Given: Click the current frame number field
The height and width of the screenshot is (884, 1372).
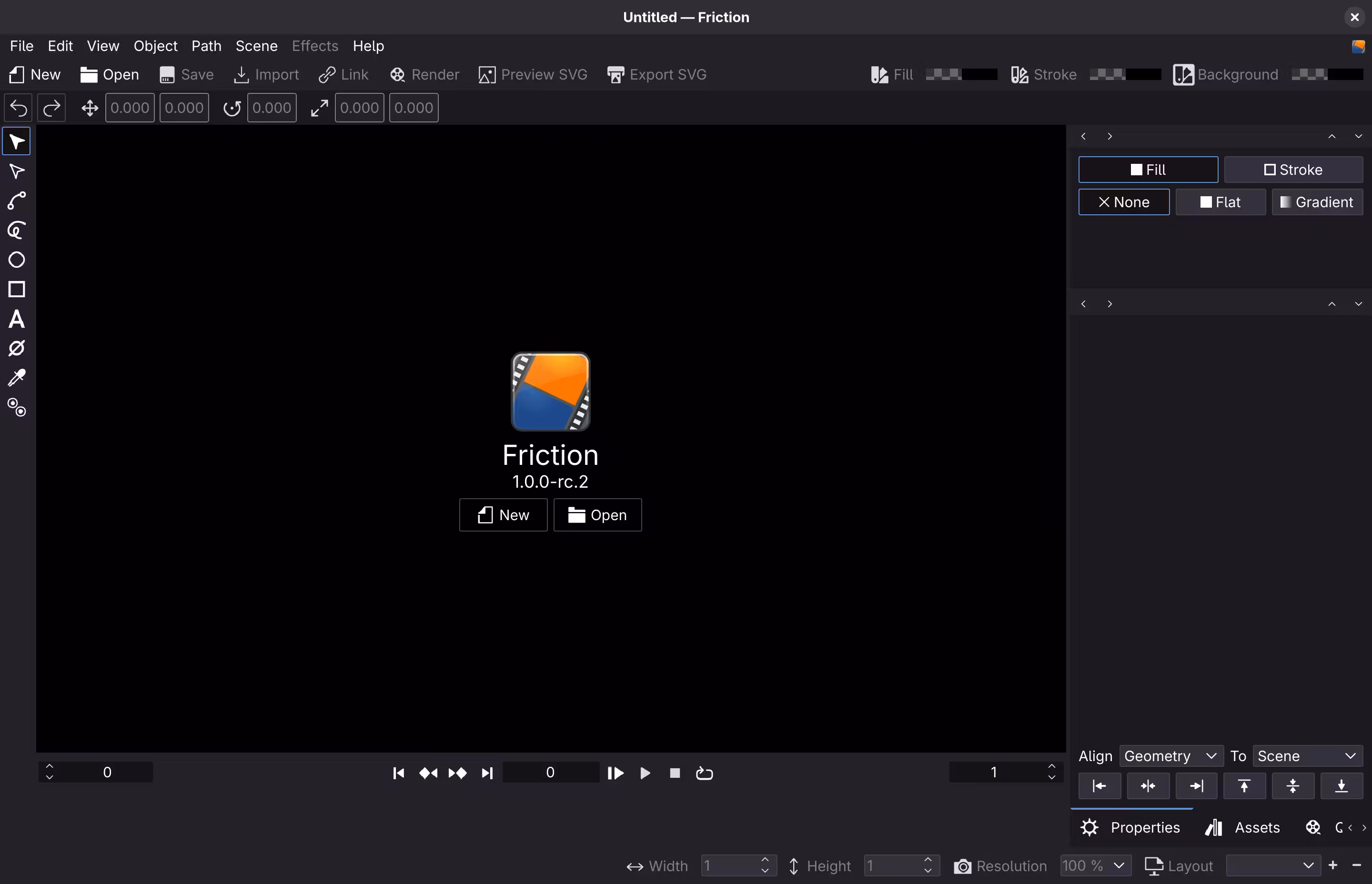Looking at the screenshot, I should click(x=550, y=772).
